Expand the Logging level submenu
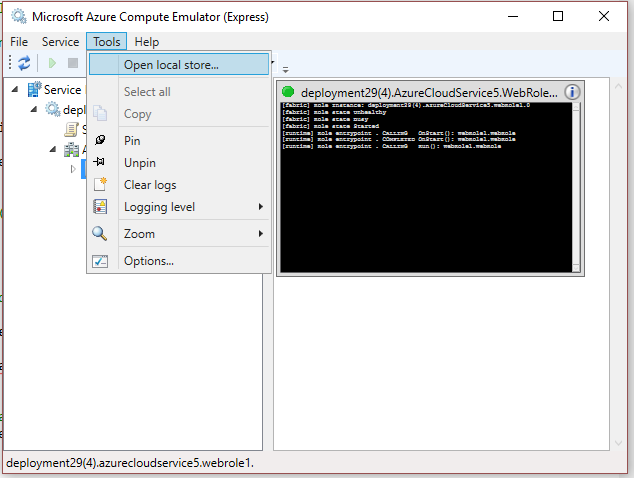 pyautogui.click(x=179, y=207)
